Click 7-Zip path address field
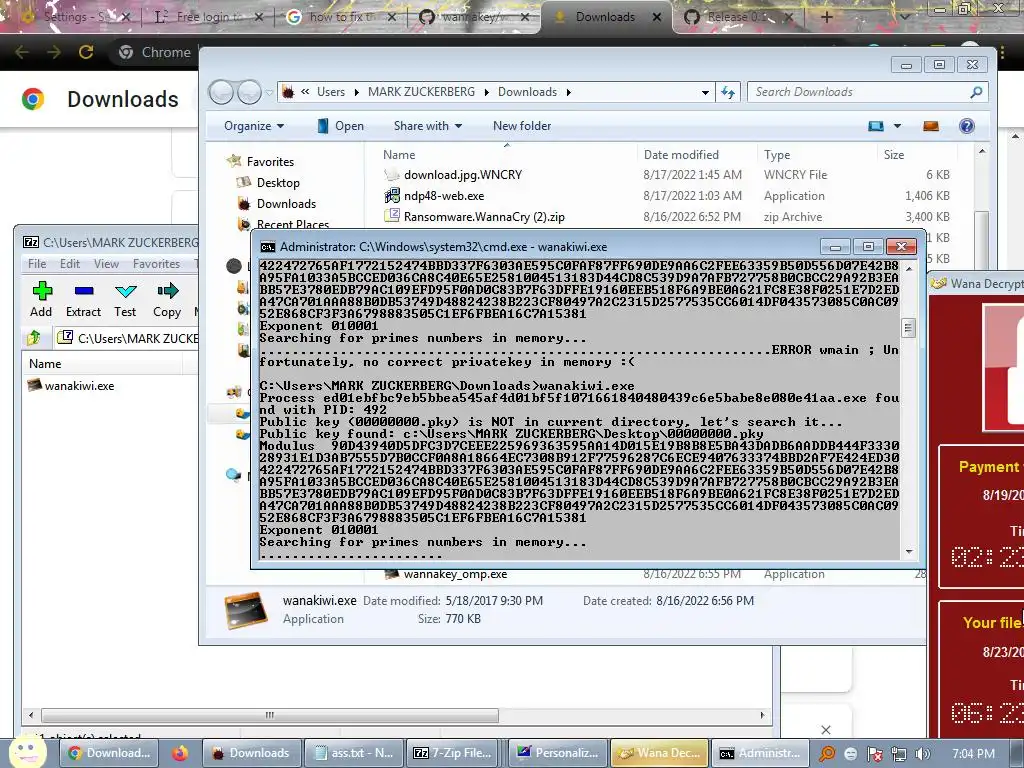 tap(127, 338)
